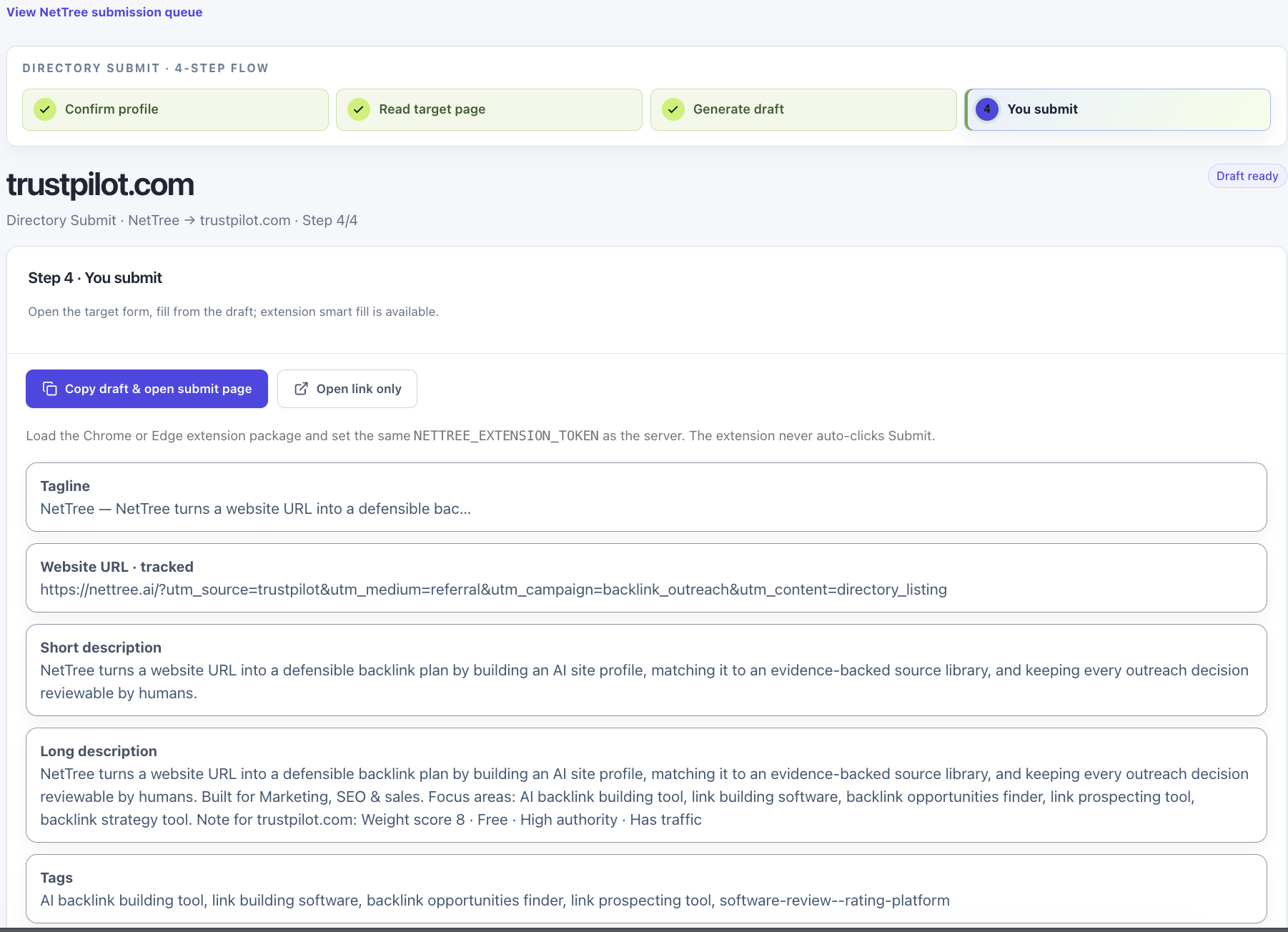Click the checkmark icon on Generate draft

673,109
